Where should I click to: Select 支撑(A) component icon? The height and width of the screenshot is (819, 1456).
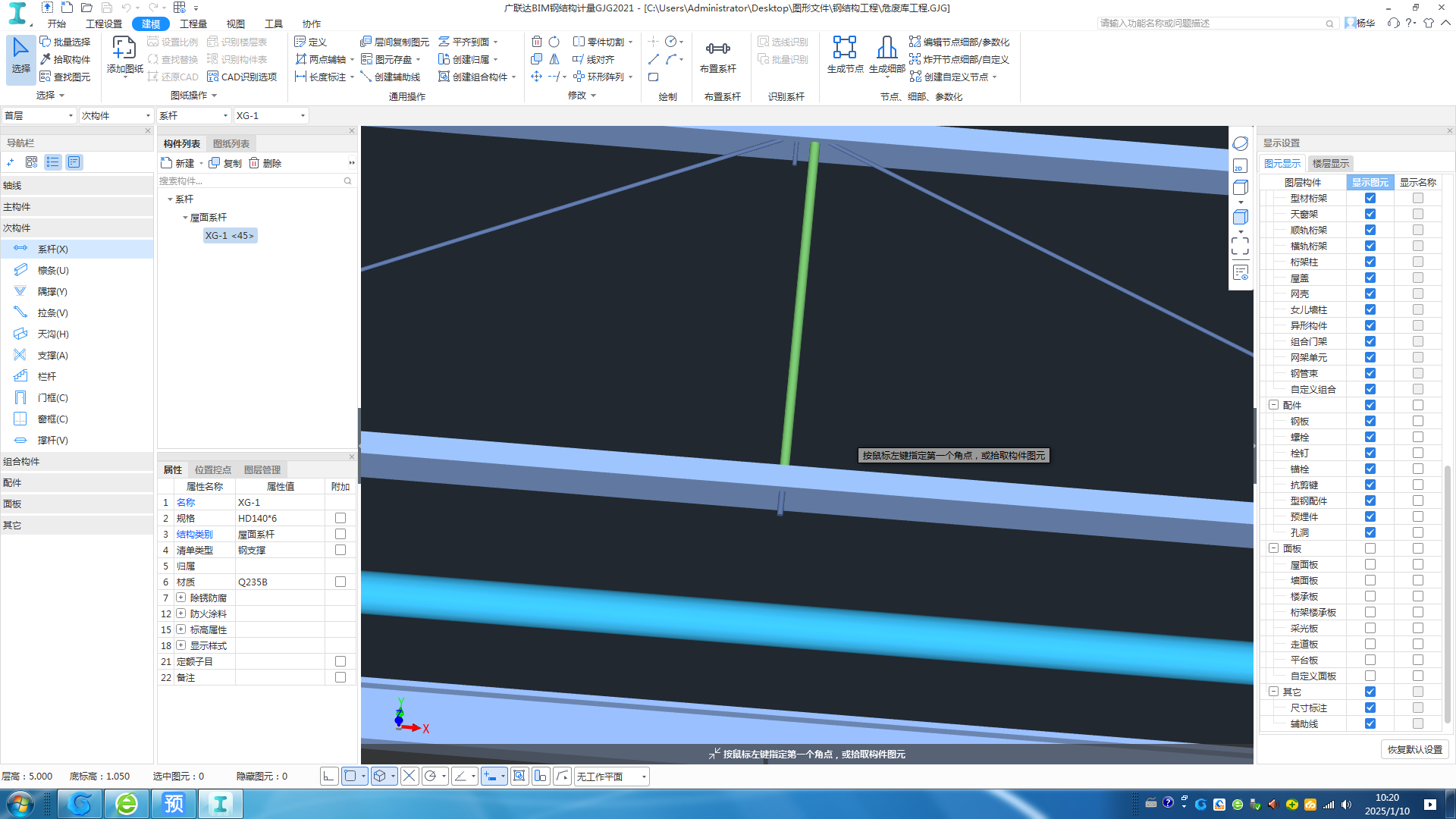[20, 355]
